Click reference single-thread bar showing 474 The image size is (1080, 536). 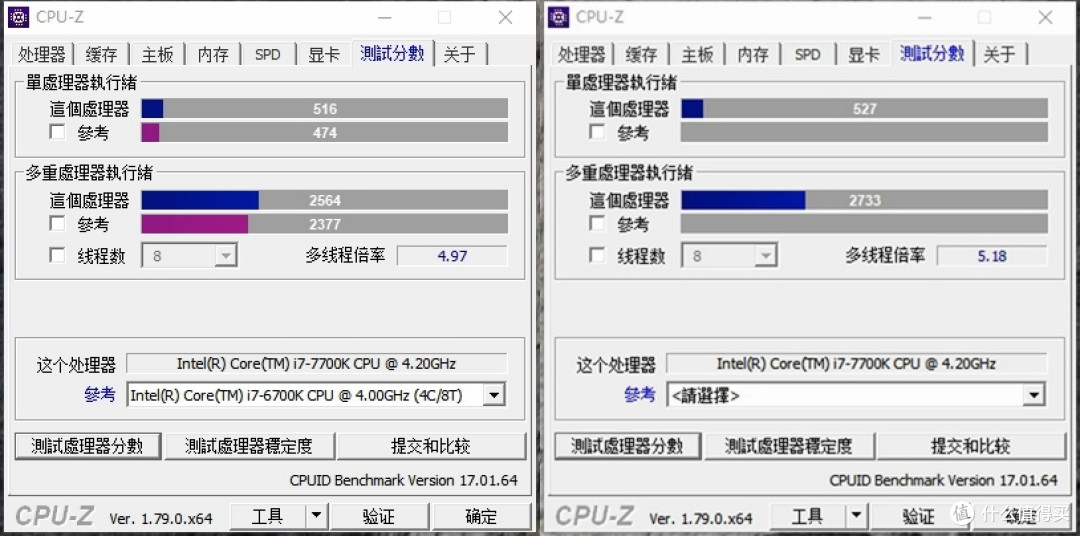(325, 132)
